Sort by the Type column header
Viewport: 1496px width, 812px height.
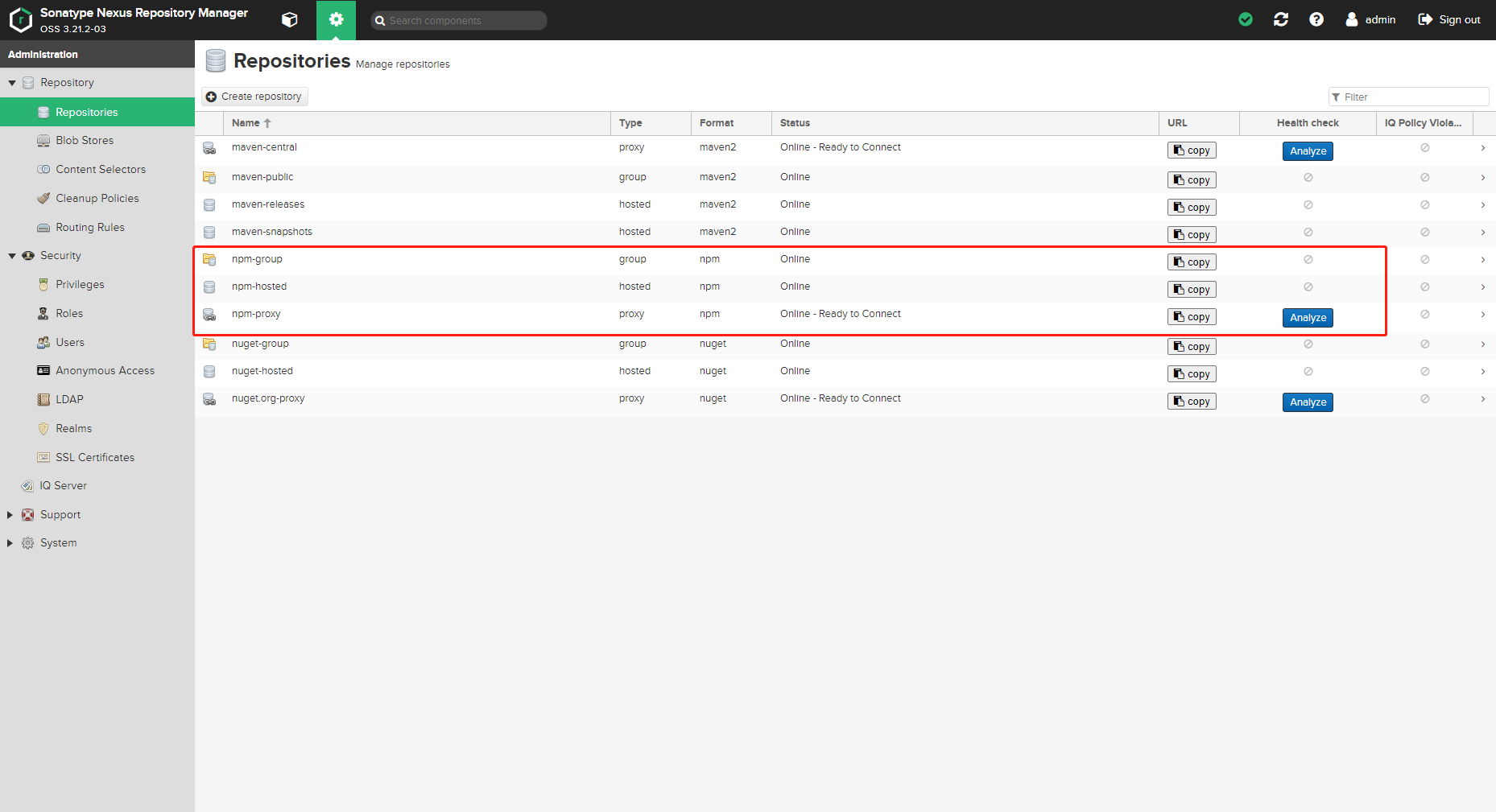pos(651,123)
